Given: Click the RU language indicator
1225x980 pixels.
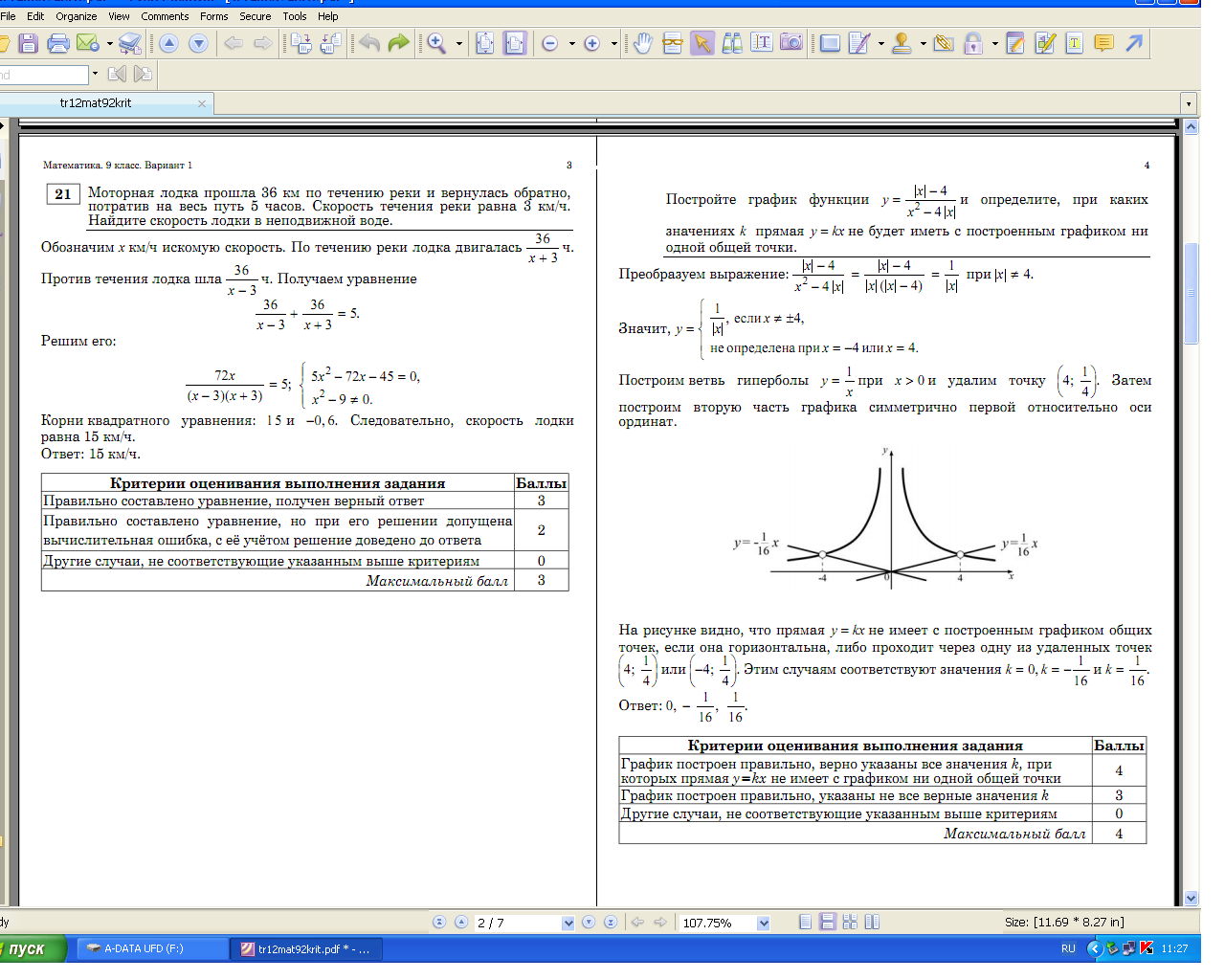Looking at the screenshot, I should [1068, 948].
